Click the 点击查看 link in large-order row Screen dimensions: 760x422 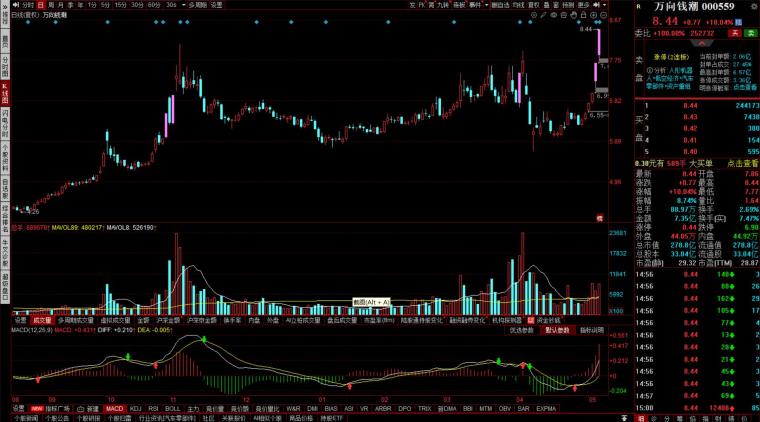(x=743, y=164)
